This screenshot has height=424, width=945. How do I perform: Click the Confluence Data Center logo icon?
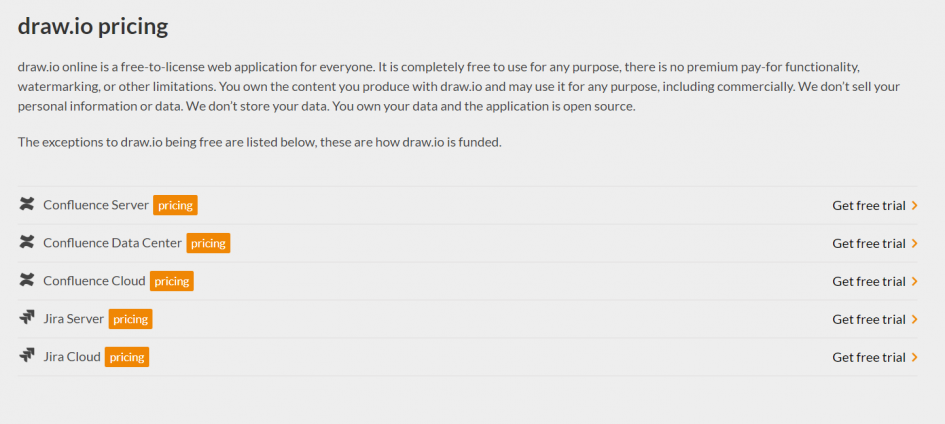click(x=27, y=242)
